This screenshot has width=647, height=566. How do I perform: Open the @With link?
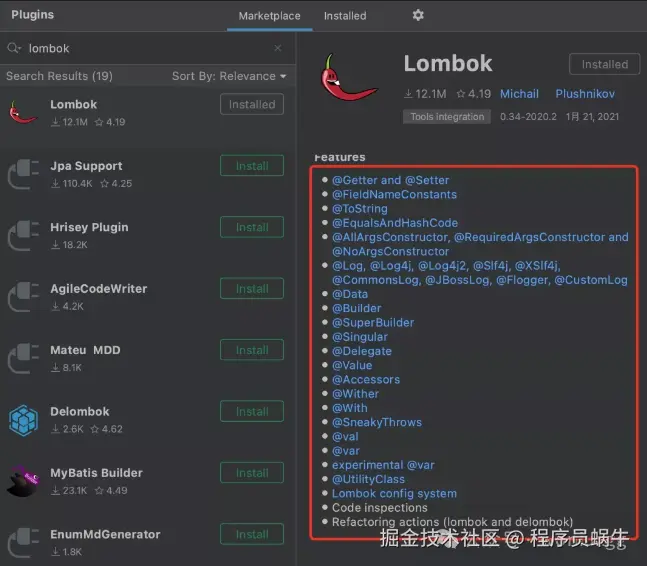[349, 408]
